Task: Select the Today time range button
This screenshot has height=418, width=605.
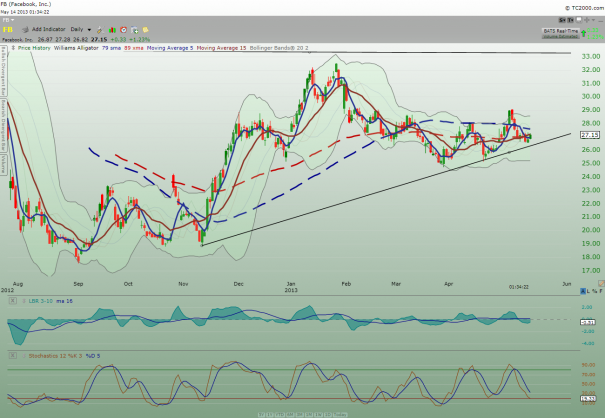Action: point(340,415)
